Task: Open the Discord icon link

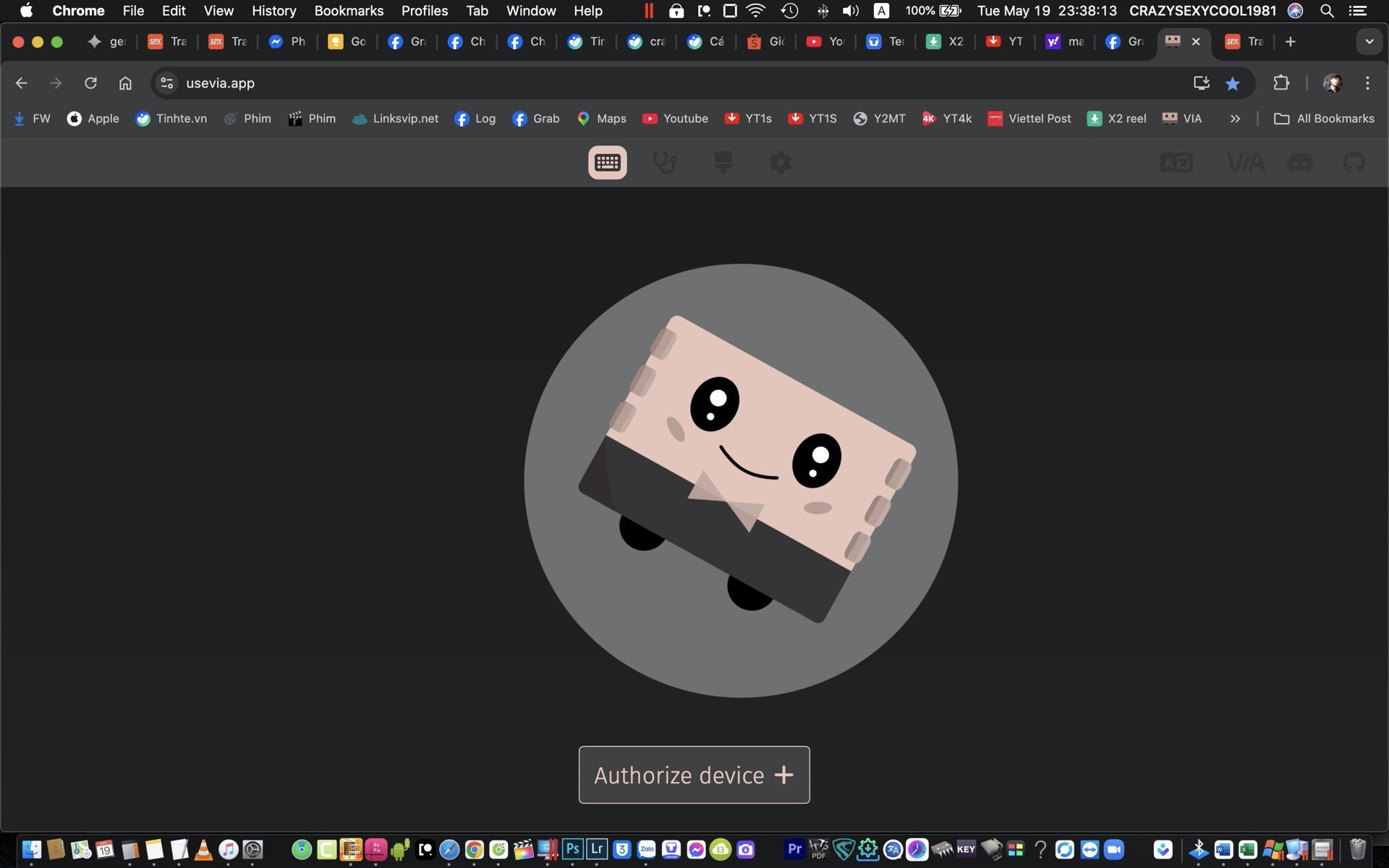Action: pyautogui.click(x=1300, y=163)
